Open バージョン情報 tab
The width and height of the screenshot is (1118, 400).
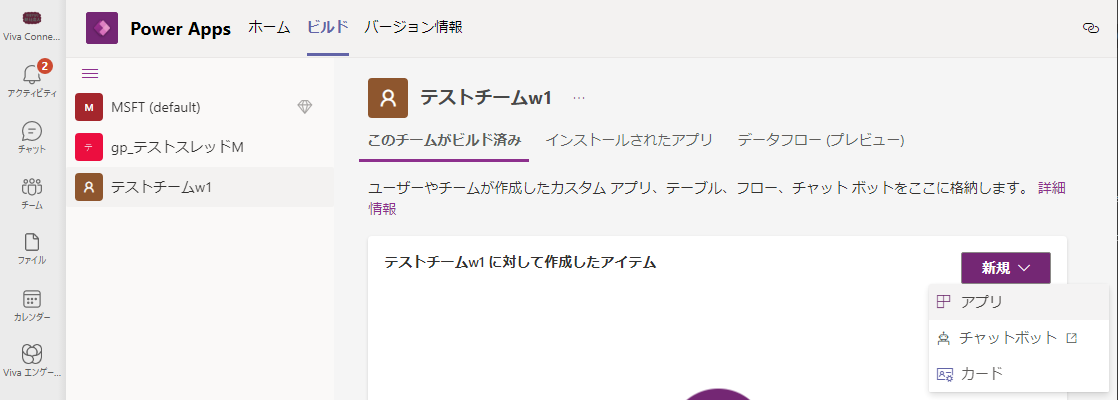[414, 28]
